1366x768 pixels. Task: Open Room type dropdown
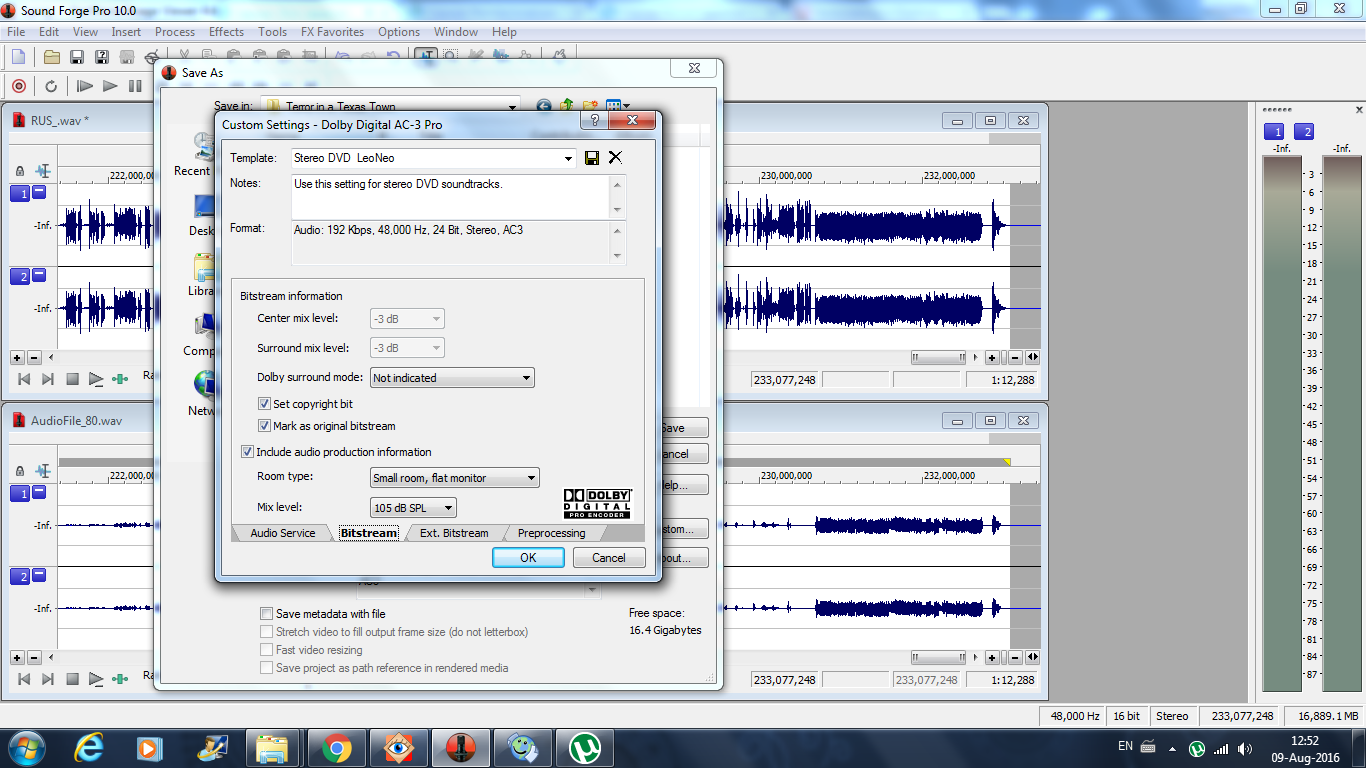pos(532,478)
